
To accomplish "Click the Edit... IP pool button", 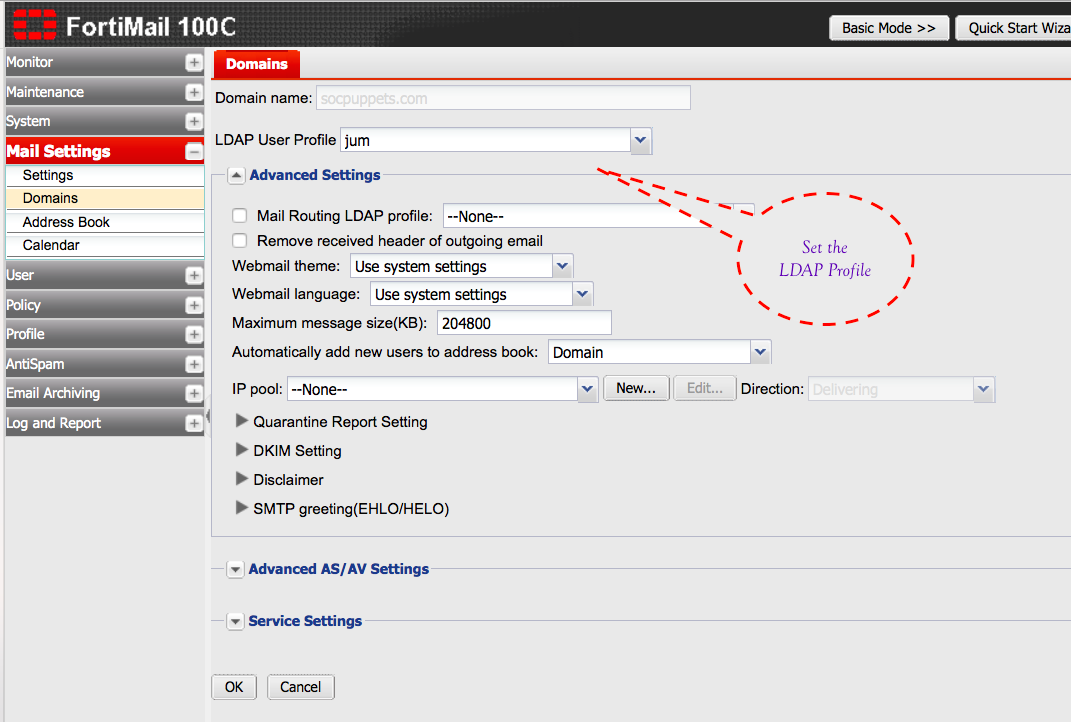I will (x=705, y=388).
